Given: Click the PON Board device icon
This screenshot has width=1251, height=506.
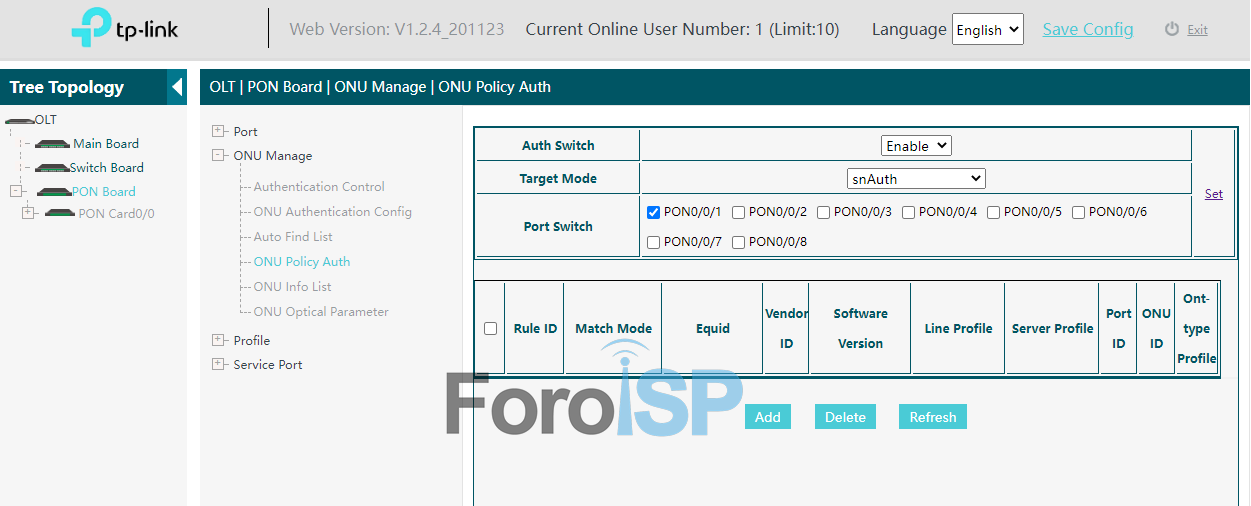Looking at the screenshot, I should tap(54, 192).
